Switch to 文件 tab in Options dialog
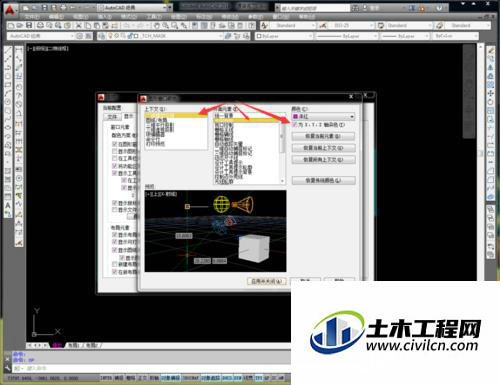The image size is (500, 385). pyautogui.click(x=112, y=117)
